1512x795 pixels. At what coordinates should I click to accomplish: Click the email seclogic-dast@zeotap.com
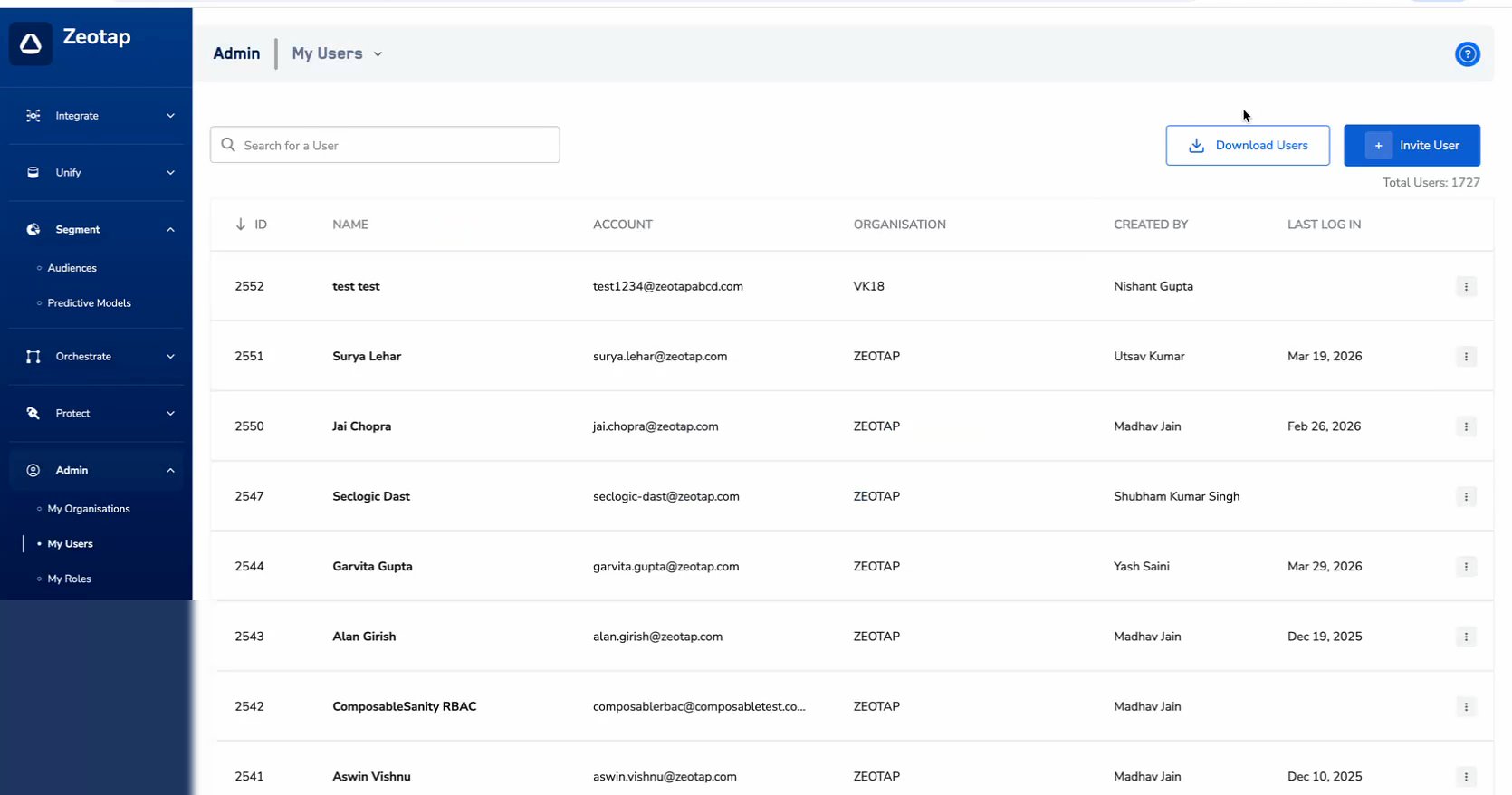click(666, 496)
